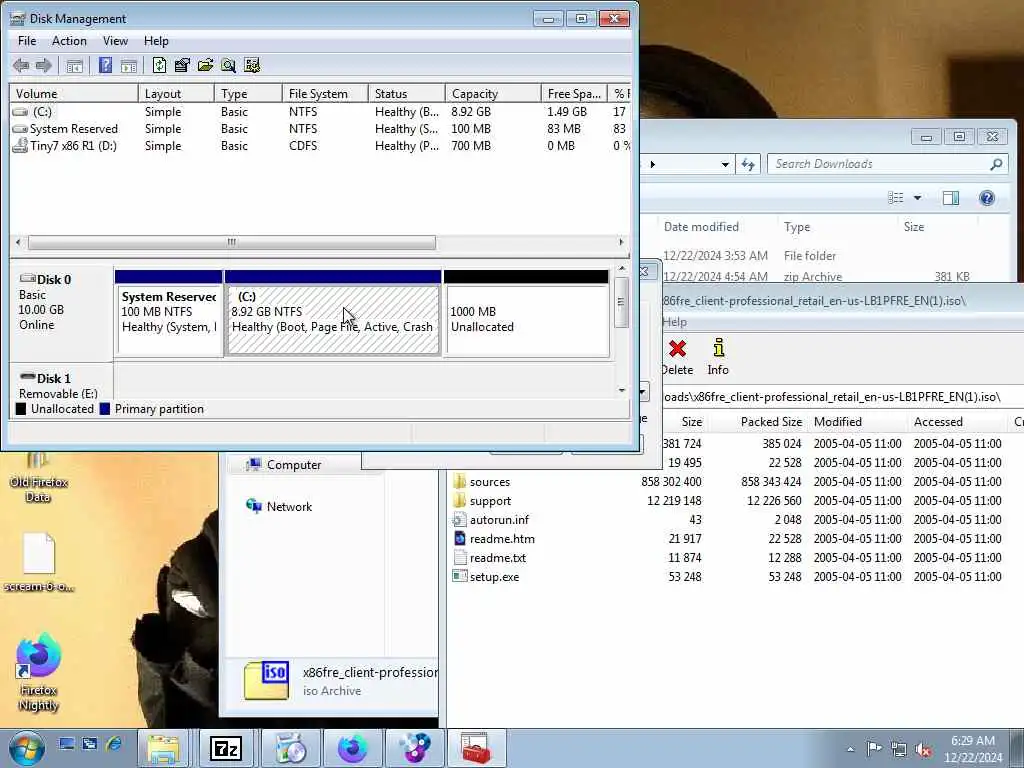Viewport: 1024px width, 768px height.
Task: Select the System Reserved volume row
Action: [x=320, y=129]
